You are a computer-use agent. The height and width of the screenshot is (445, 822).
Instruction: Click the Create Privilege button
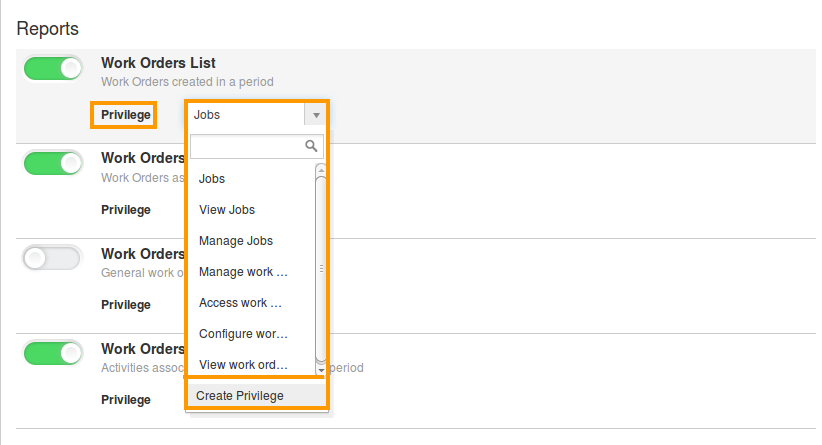(257, 396)
